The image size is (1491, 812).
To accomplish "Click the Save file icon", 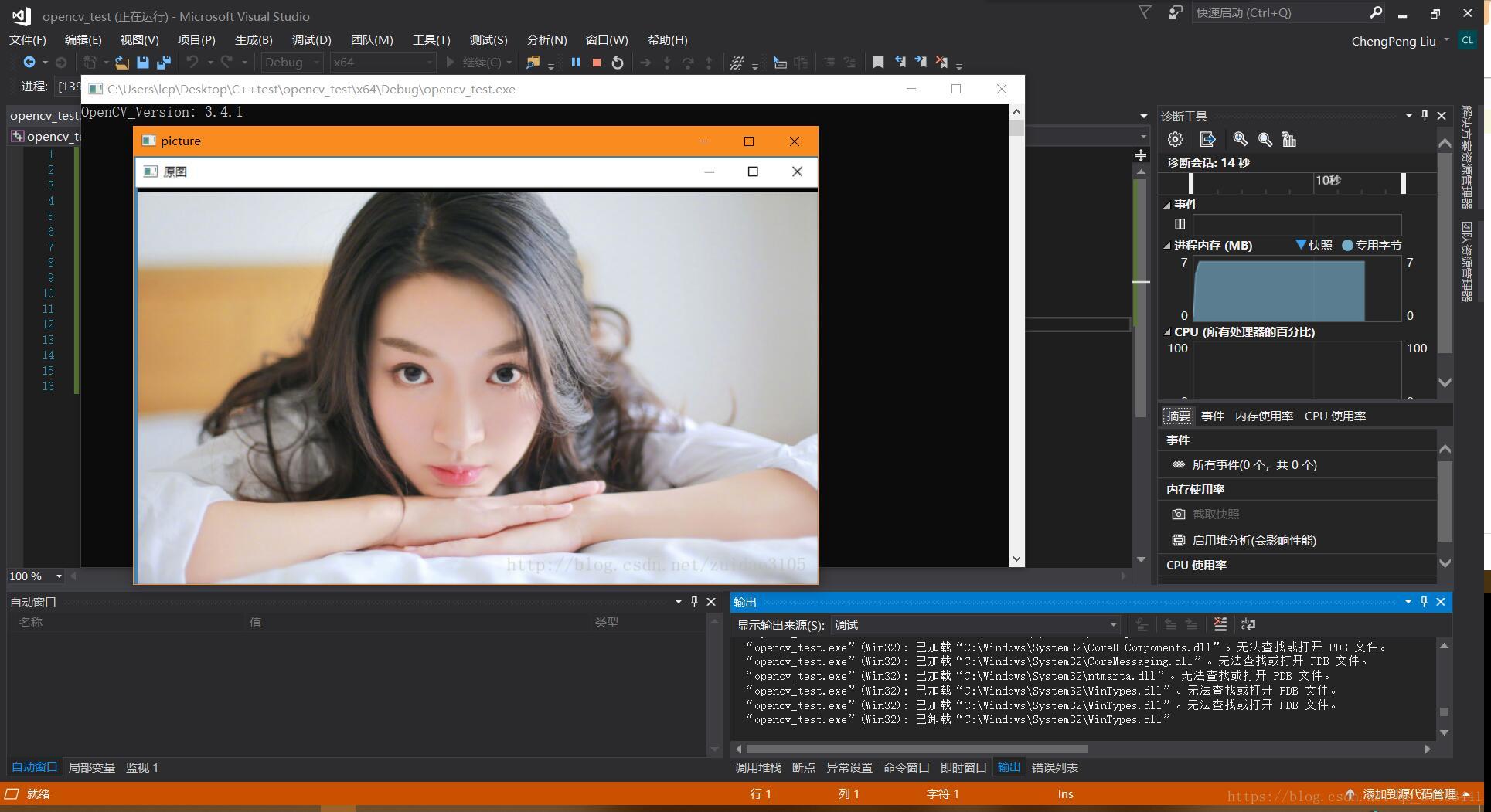I will coord(143,63).
